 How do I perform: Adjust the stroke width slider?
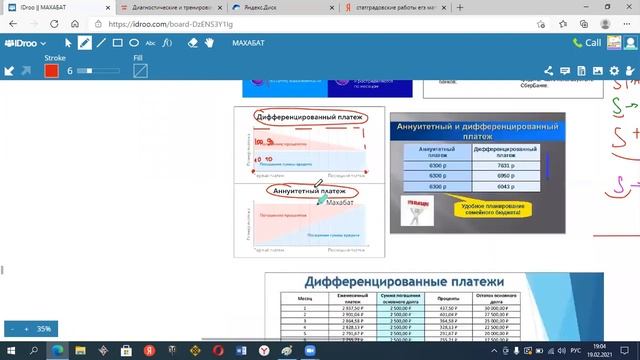[98, 71]
